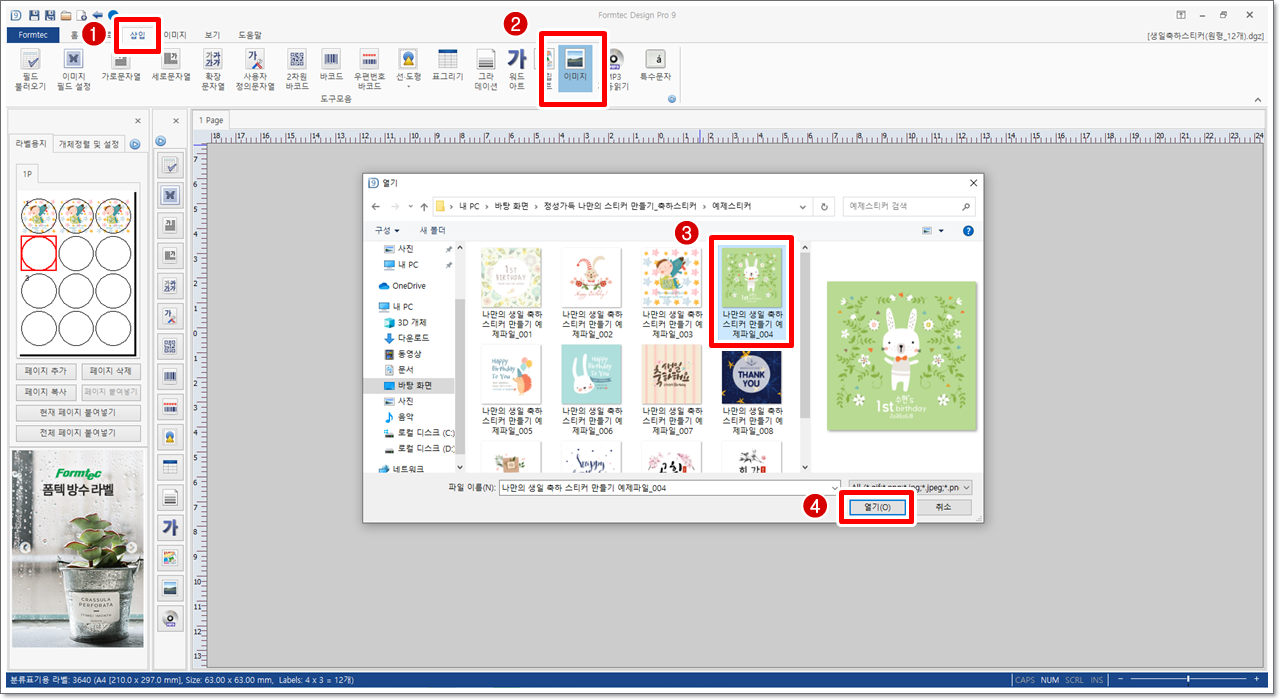The height and width of the screenshot is (700, 1280).
Task: Click the CD/MP3 icon in vertical toolbox
Action: click(x=170, y=618)
